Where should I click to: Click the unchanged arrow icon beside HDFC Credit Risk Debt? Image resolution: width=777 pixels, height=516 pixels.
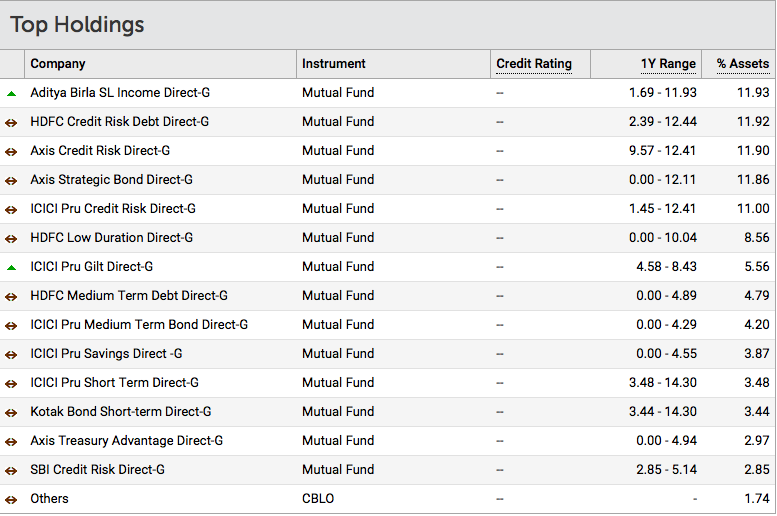11,122
